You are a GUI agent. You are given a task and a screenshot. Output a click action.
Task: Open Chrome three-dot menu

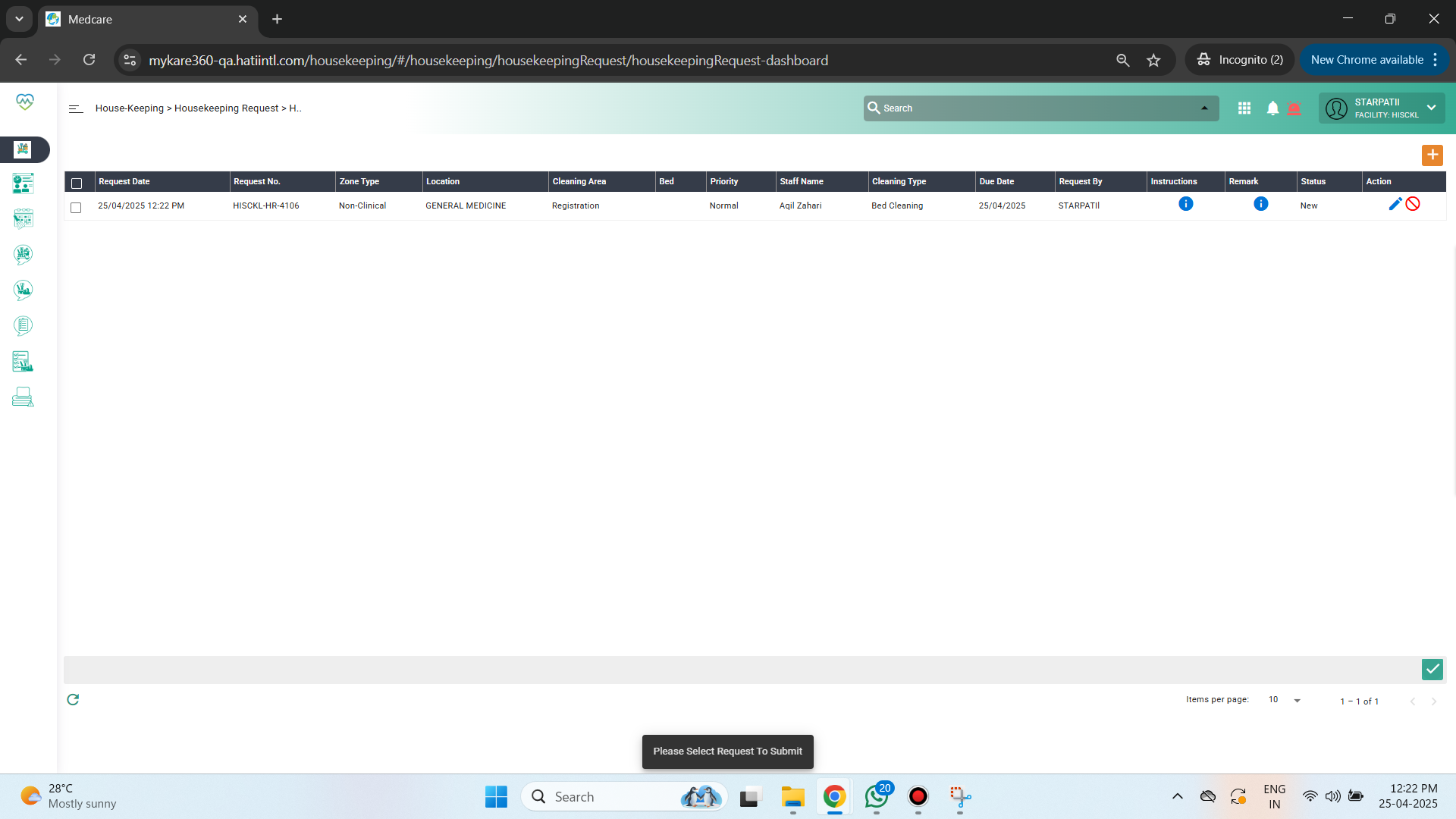(x=1436, y=60)
